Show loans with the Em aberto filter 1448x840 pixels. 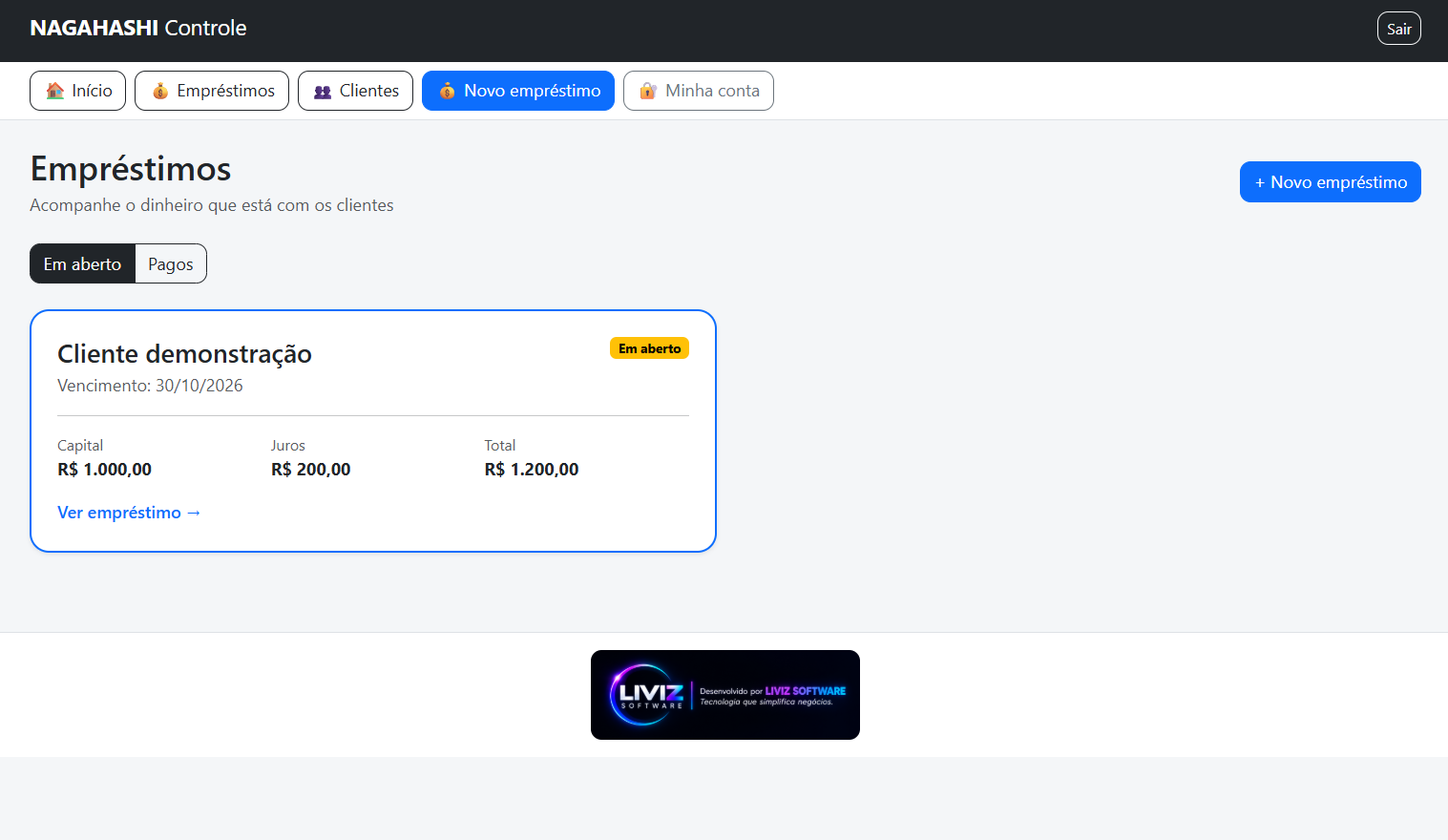click(82, 263)
